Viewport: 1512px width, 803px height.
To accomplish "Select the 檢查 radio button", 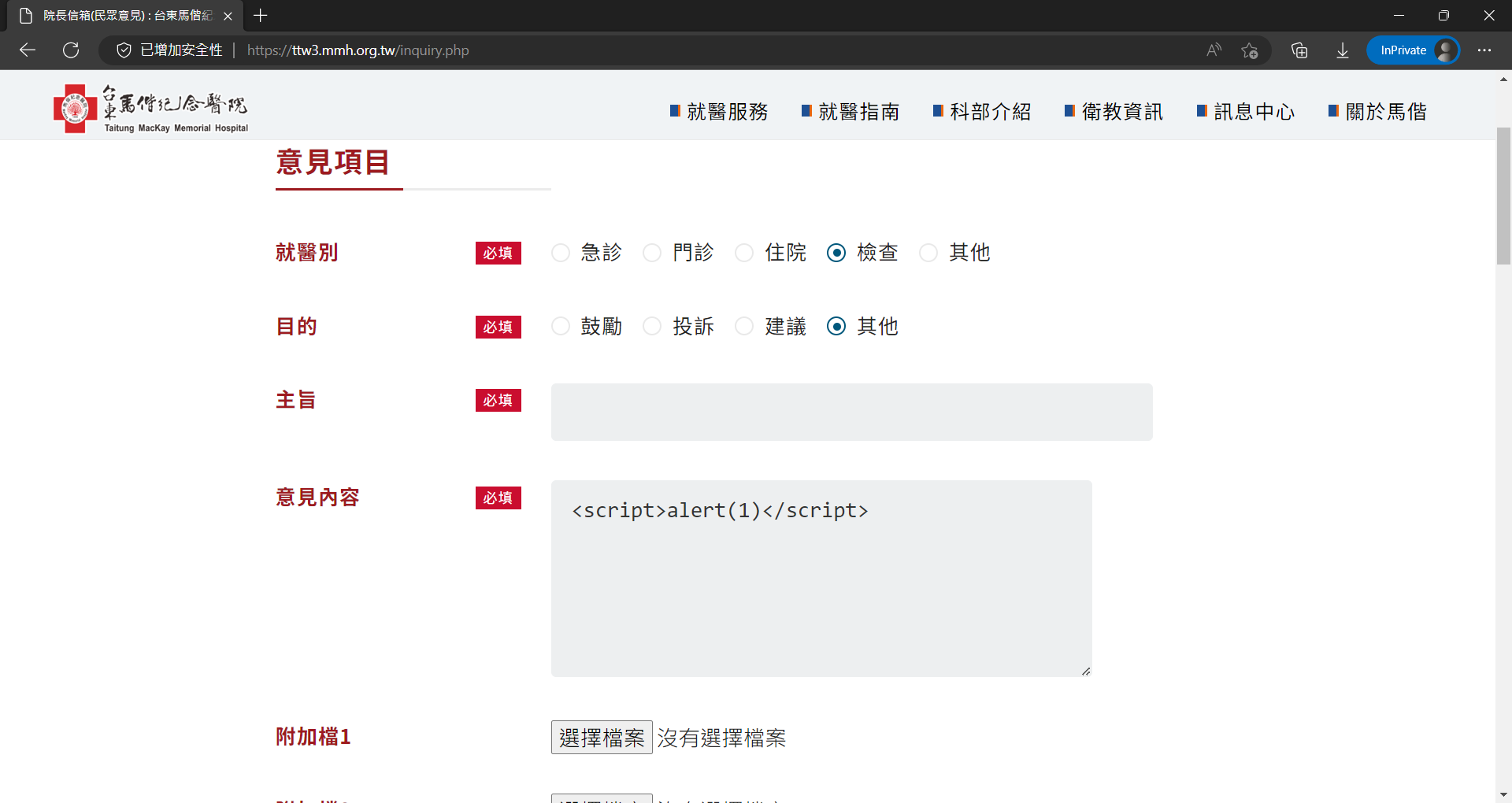I will [x=836, y=253].
